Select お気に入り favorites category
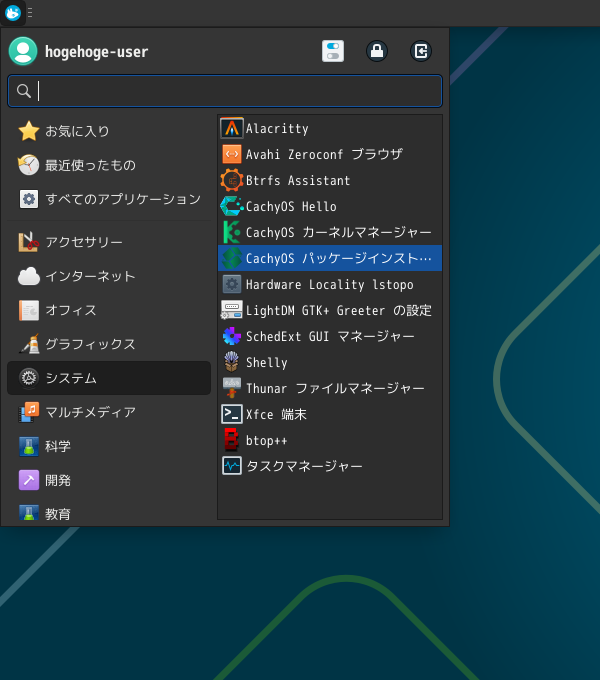The width and height of the screenshot is (600, 680). click(109, 131)
